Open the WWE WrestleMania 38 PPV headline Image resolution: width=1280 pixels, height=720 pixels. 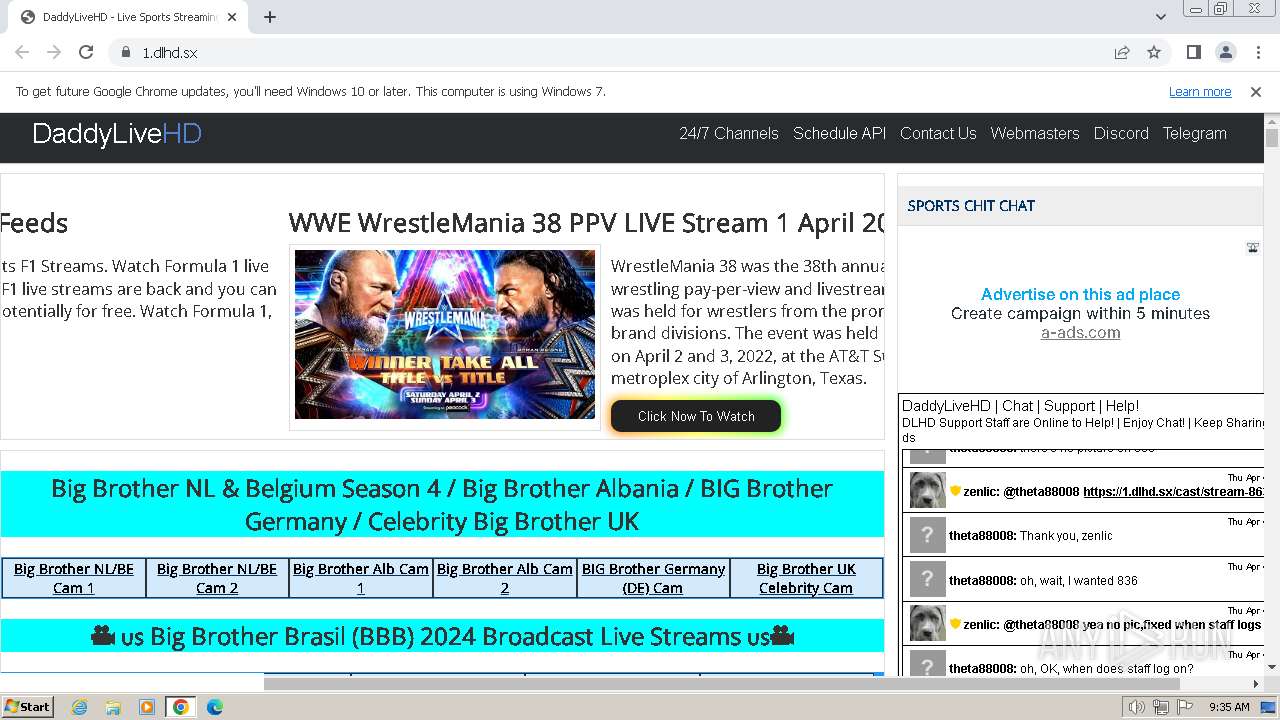tap(586, 223)
